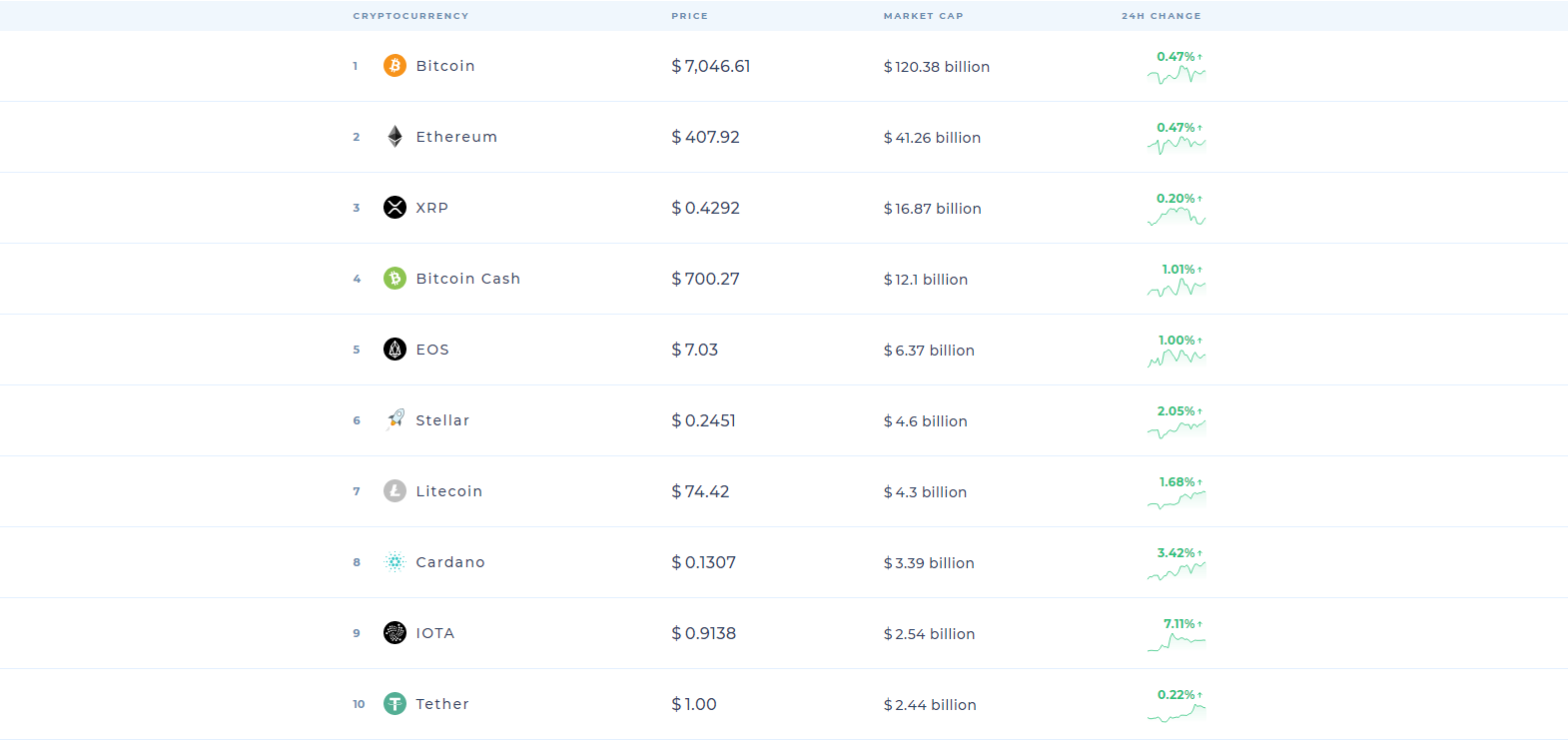Click the green Bitcoin Cash logo icon
This screenshot has width=1568, height=742.
click(394, 279)
